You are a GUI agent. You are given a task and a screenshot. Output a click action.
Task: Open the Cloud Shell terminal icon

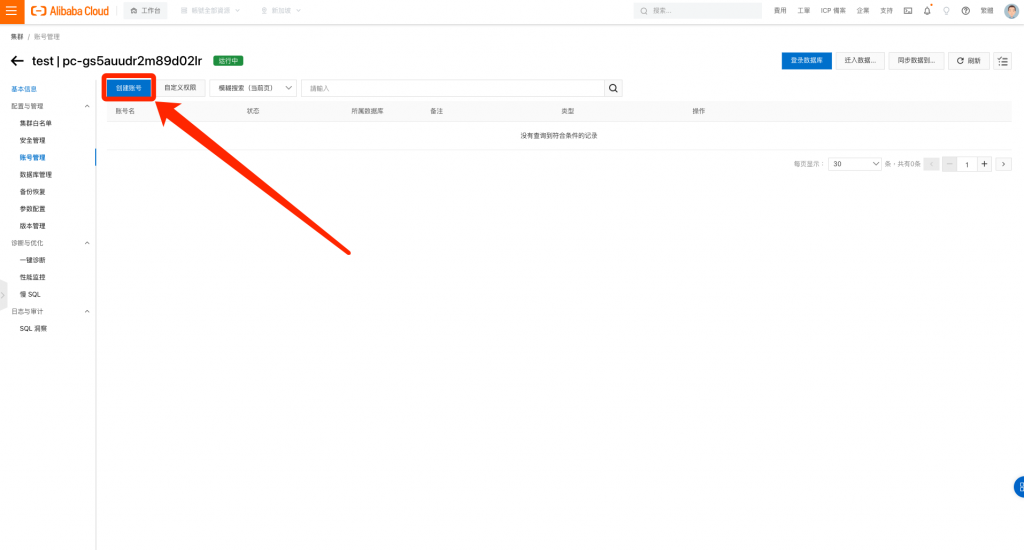point(908,10)
